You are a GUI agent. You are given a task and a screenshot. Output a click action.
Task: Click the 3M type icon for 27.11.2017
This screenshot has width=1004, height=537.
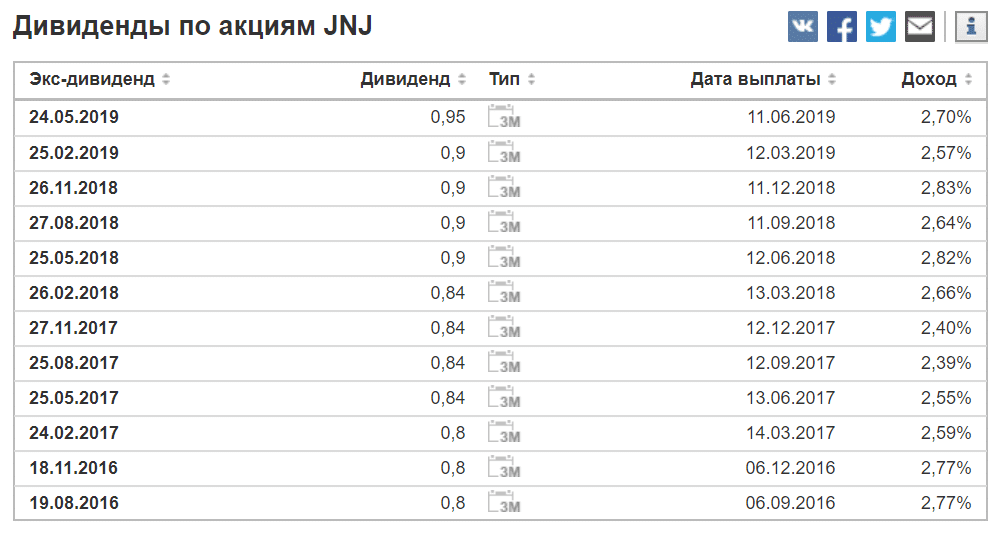click(504, 327)
